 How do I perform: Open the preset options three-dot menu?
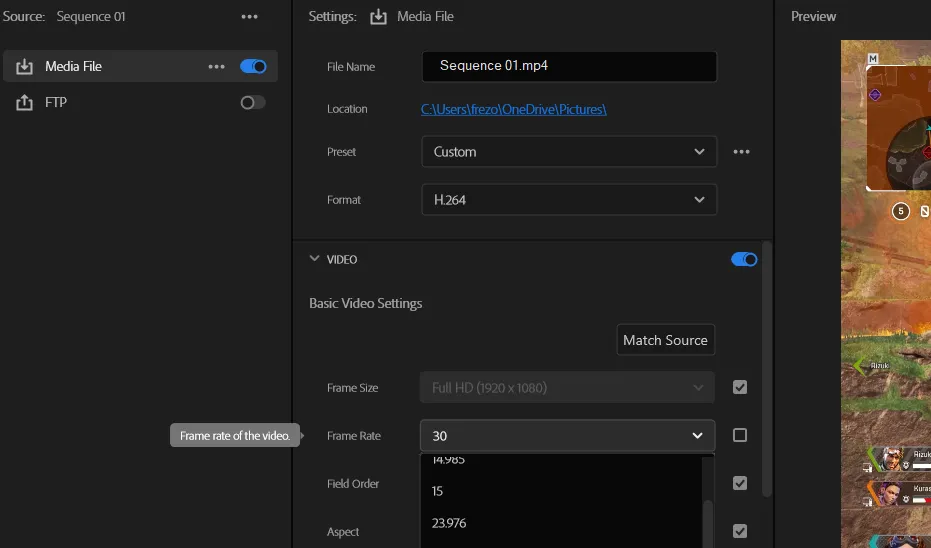(x=741, y=151)
